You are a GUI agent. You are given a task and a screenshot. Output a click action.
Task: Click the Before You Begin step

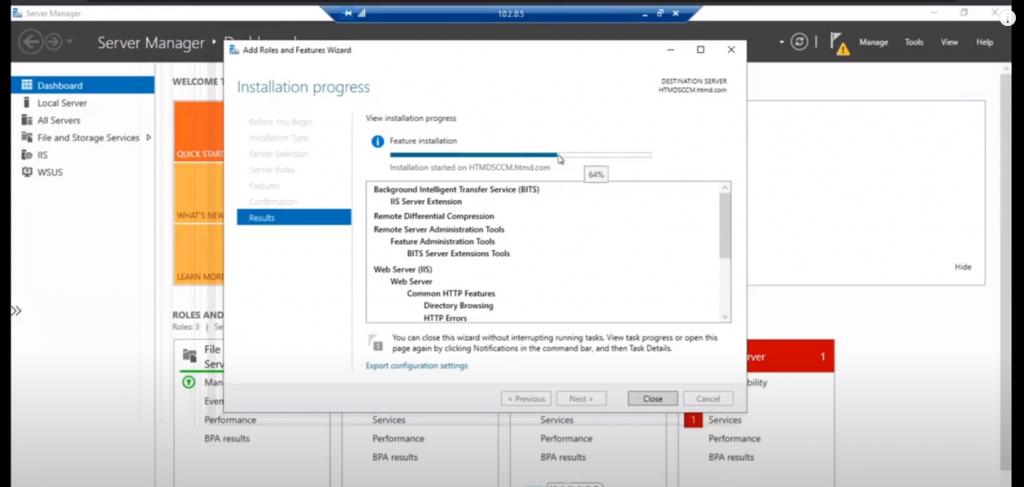point(281,121)
